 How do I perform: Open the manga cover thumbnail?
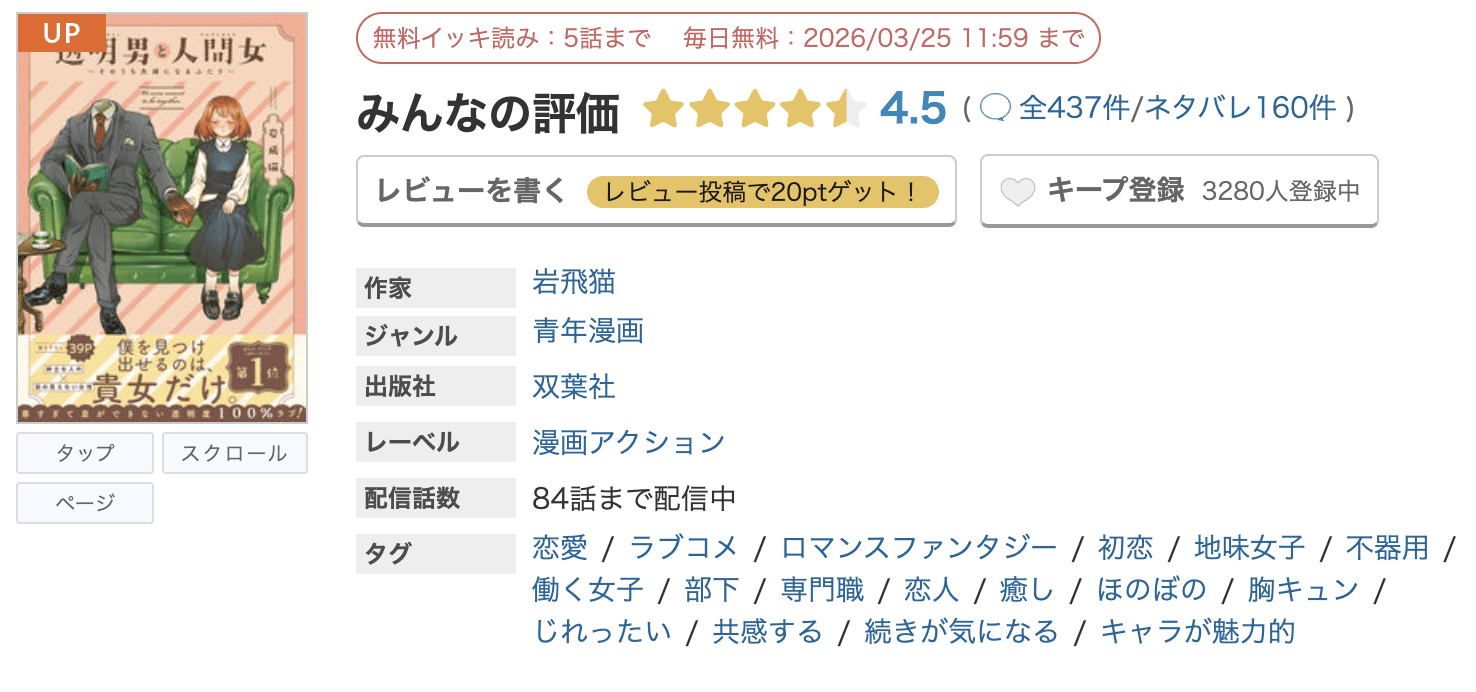click(162, 230)
